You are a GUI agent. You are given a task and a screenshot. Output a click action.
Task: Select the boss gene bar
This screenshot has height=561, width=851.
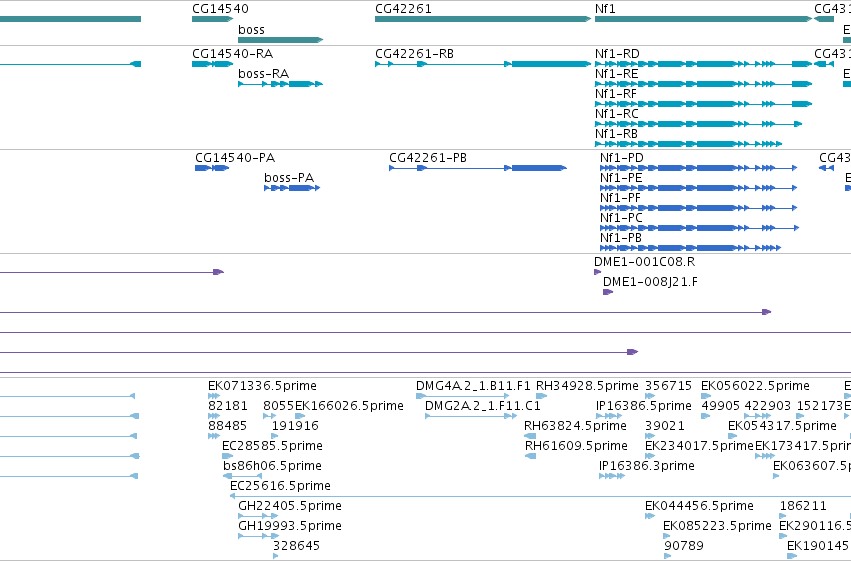point(281,40)
